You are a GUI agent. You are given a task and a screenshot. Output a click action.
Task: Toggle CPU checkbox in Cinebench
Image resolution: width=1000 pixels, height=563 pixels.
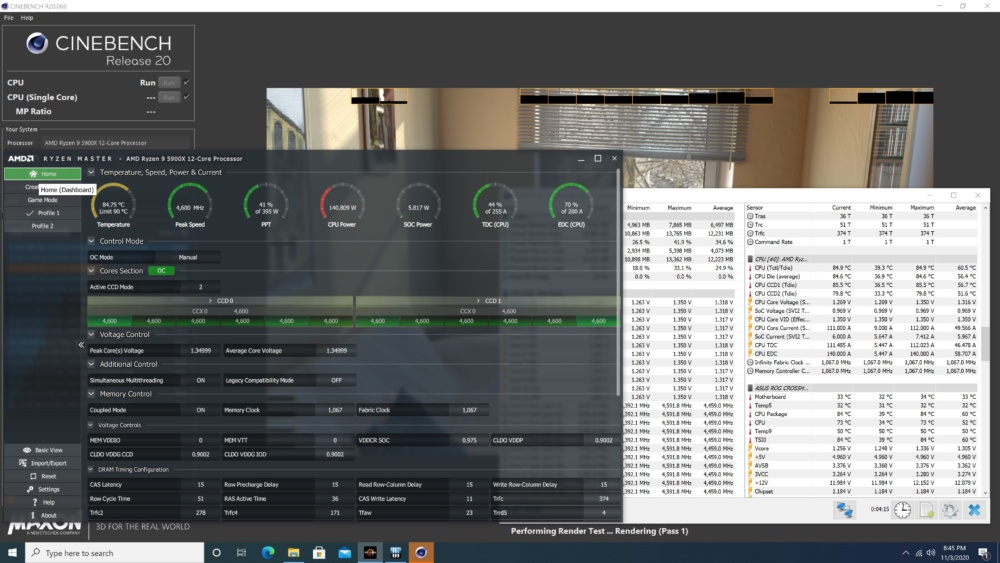point(186,82)
